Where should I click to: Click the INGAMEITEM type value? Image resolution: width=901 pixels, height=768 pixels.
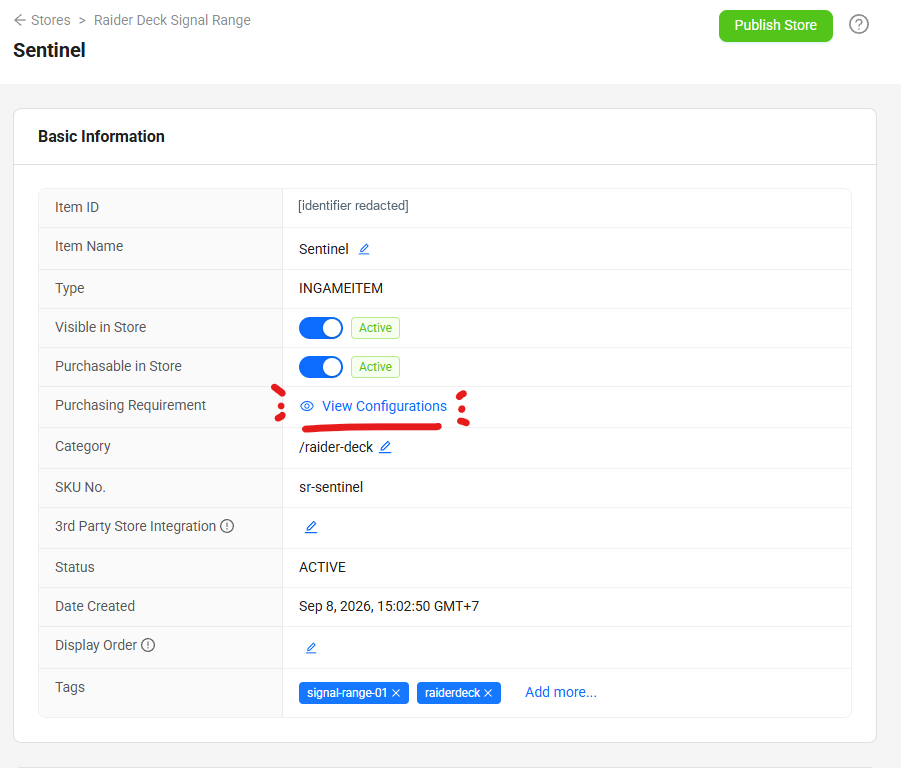click(x=341, y=288)
